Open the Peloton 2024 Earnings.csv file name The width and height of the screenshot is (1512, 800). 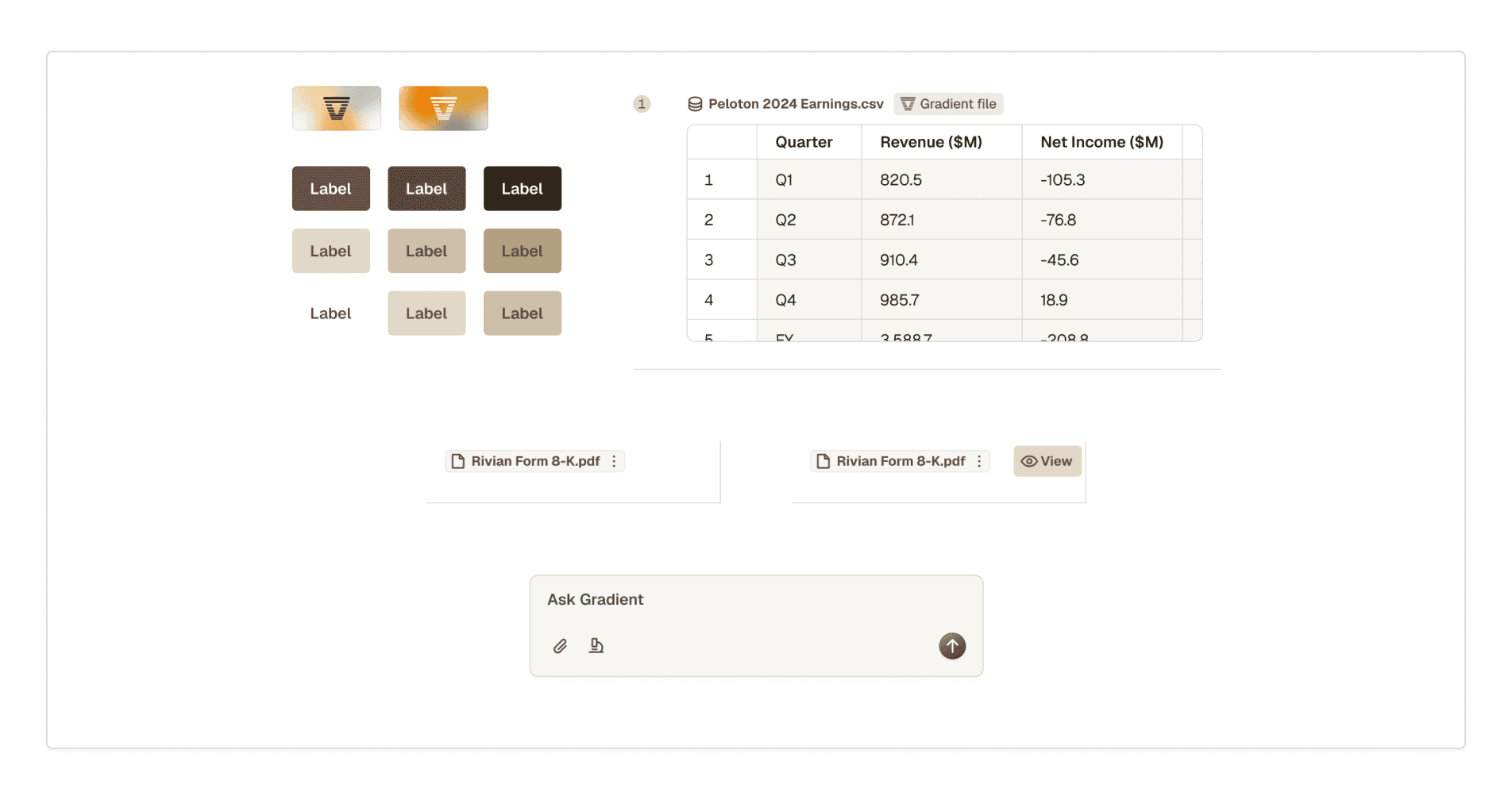pyautogui.click(x=796, y=104)
